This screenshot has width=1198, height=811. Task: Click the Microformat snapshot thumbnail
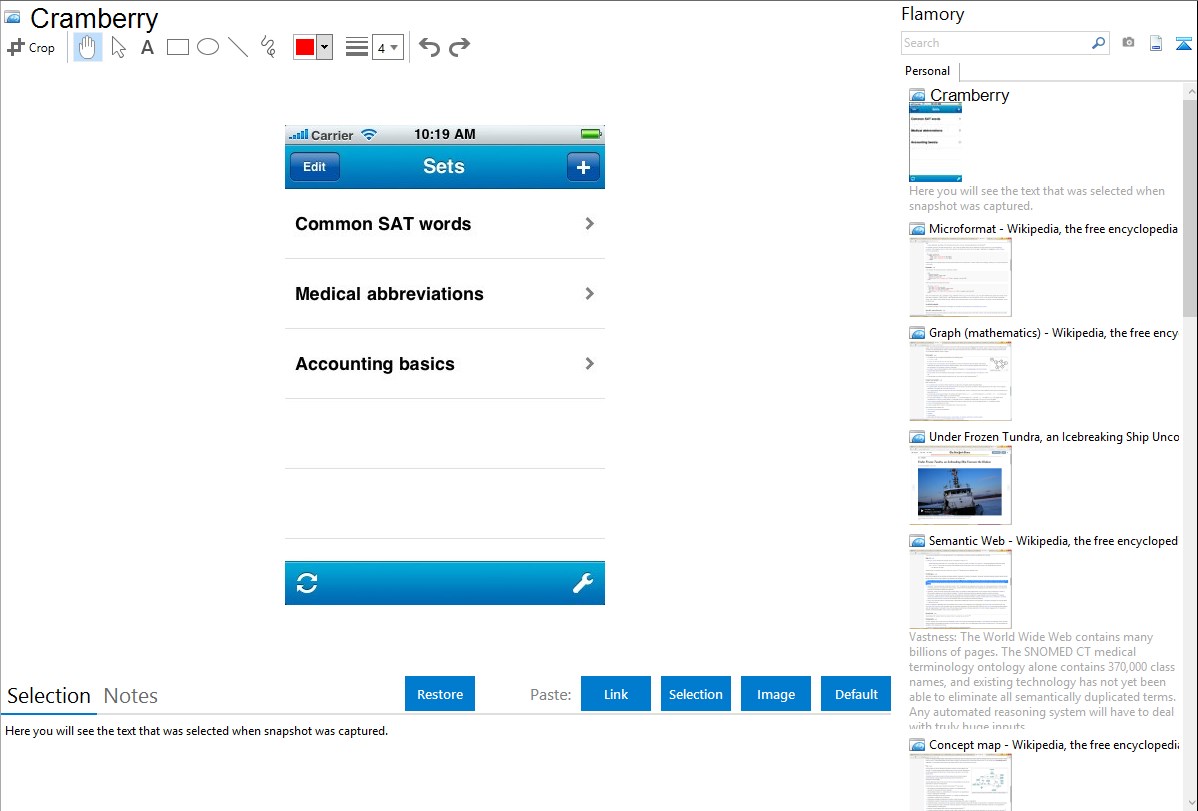(960, 277)
